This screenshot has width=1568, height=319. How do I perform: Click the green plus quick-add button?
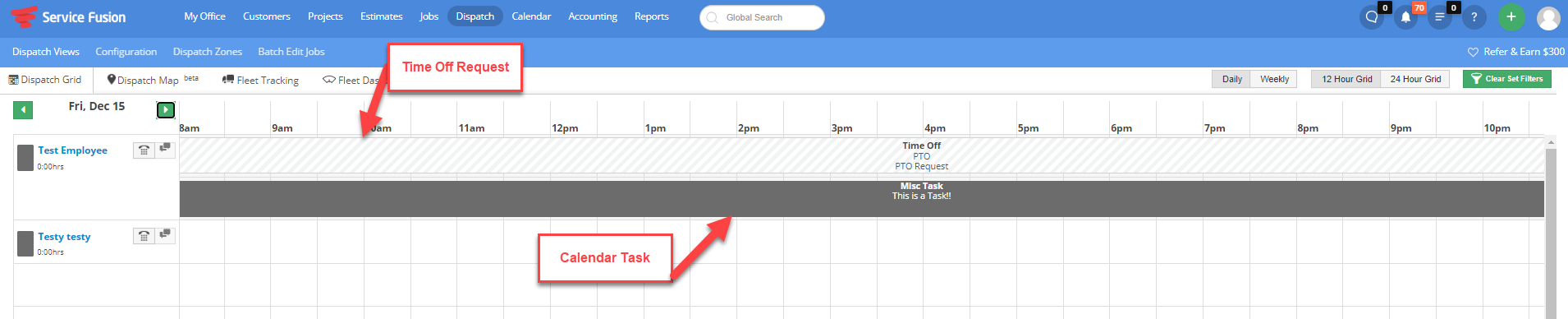coord(1511,17)
